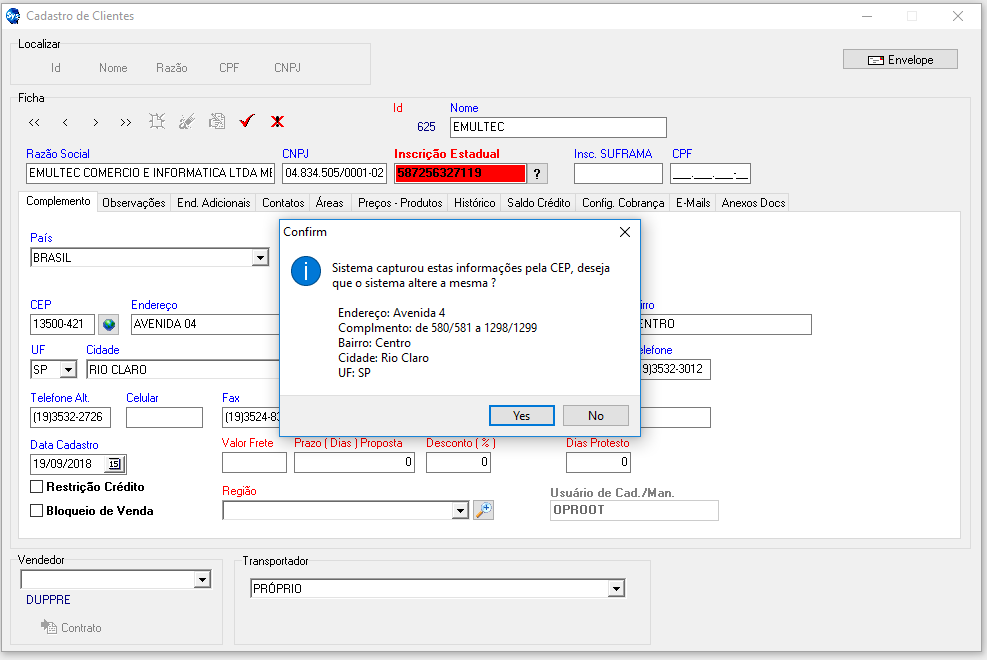The height and width of the screenshot is (660, 987).
Task: Select the CNPJ search option in Localizar
Action: (287, 68)
